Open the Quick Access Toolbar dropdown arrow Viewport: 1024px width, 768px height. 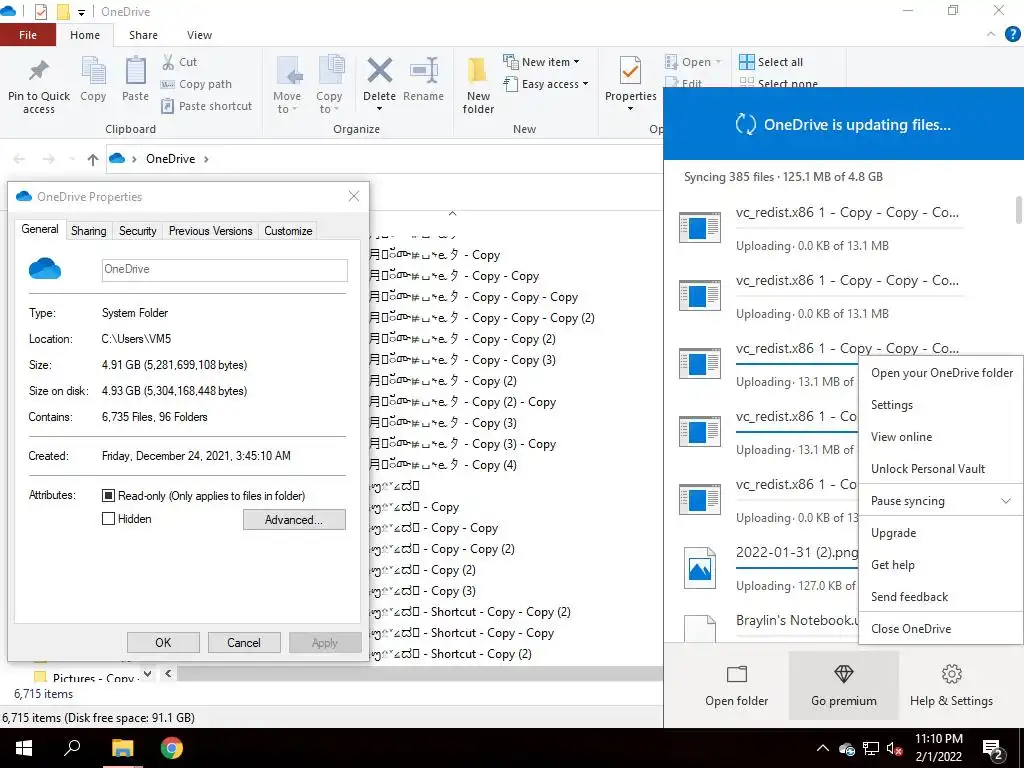tap(81, 12)
